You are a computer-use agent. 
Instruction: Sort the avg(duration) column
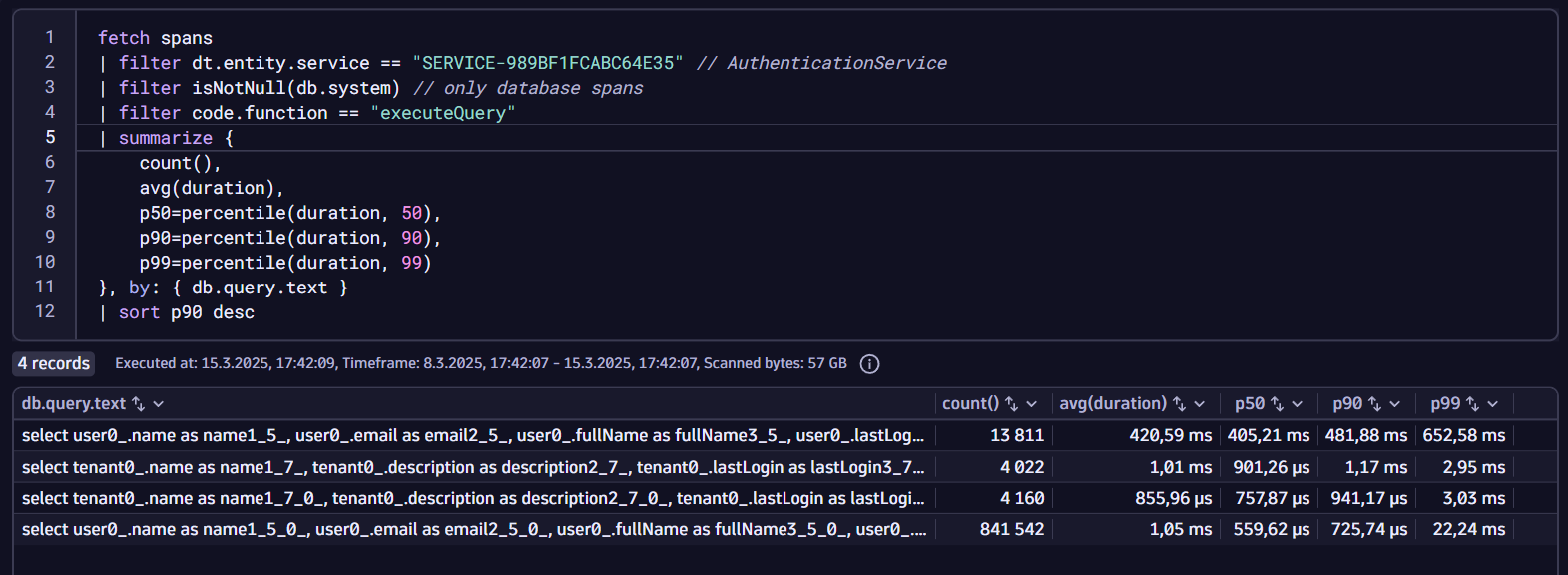(x=1179, y=404)
